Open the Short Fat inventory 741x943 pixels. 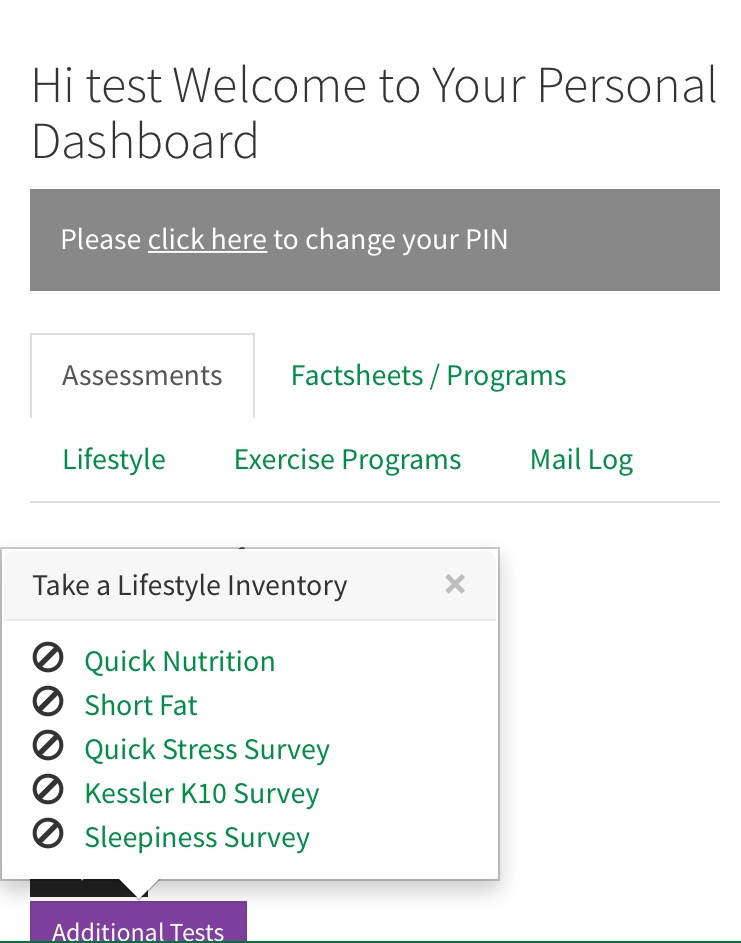[x=141, y=705]
